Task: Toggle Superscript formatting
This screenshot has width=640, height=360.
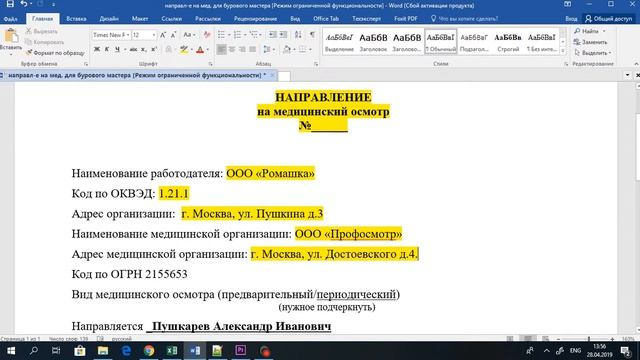Action: (x=154, y=49)
